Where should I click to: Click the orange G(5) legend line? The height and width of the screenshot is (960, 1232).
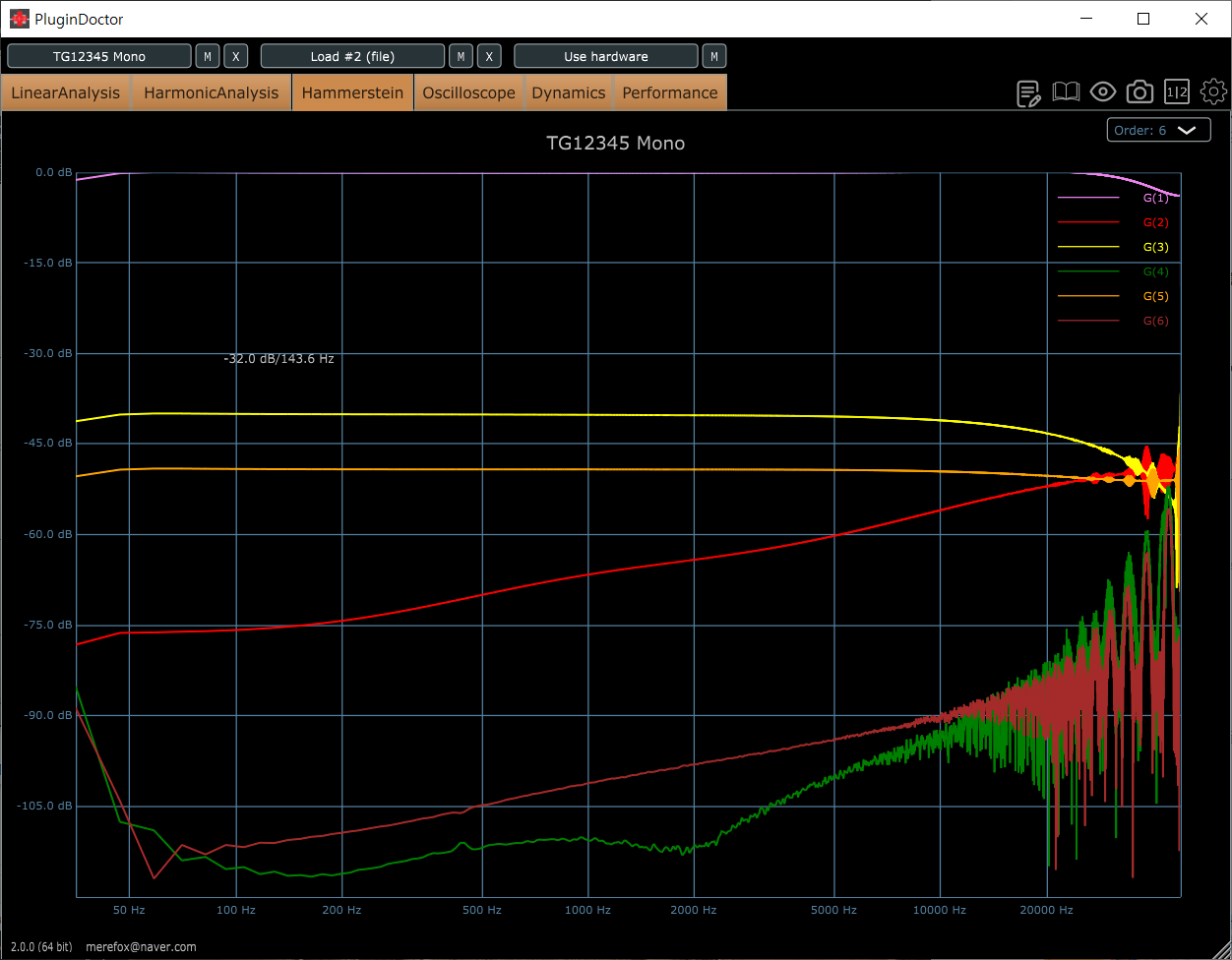(1088, 296)
